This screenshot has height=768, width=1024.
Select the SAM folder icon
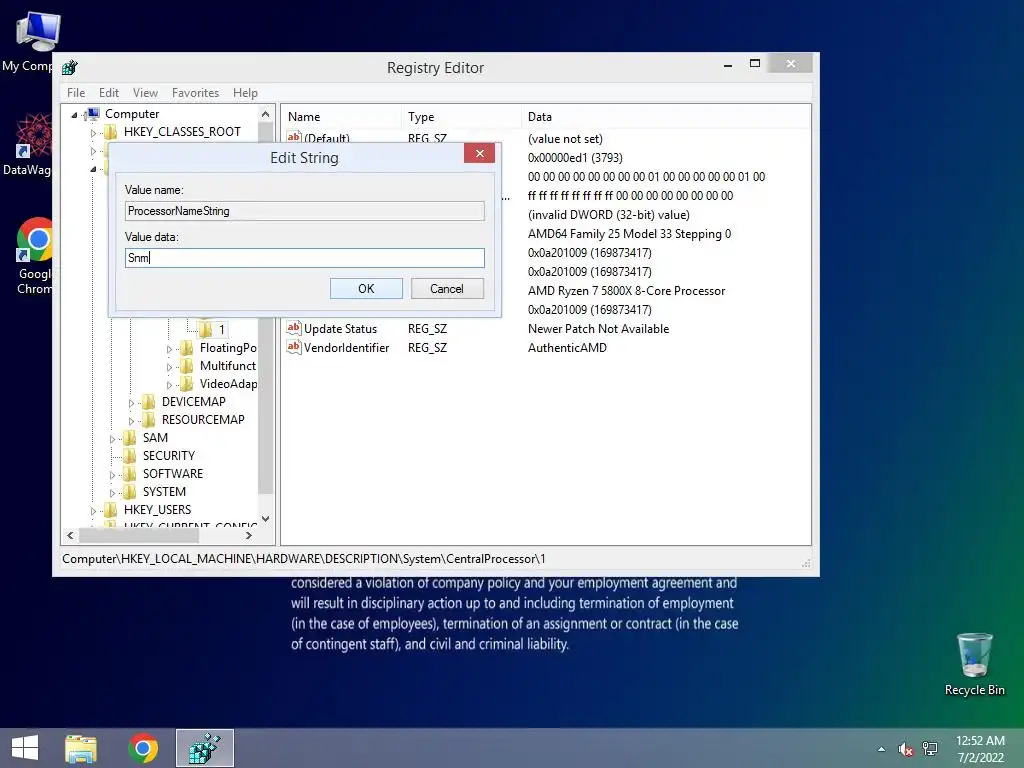point(130,438)
